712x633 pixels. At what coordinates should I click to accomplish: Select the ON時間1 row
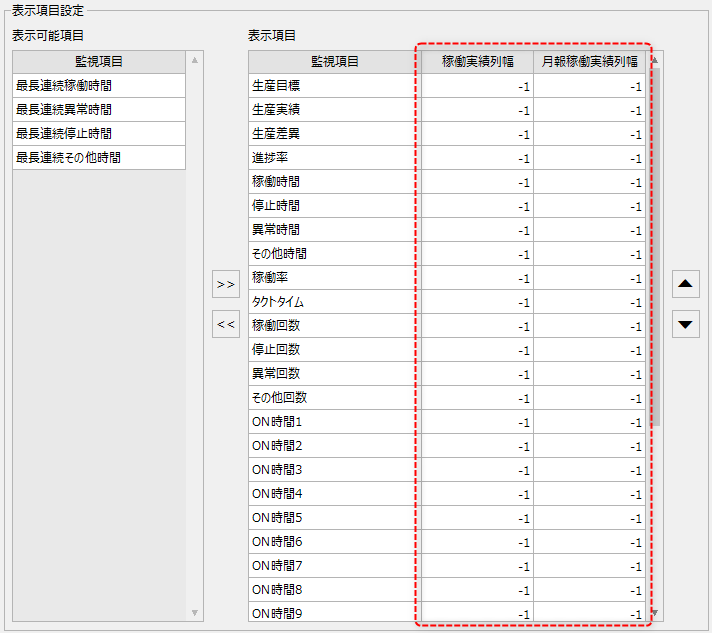point(447,422)
